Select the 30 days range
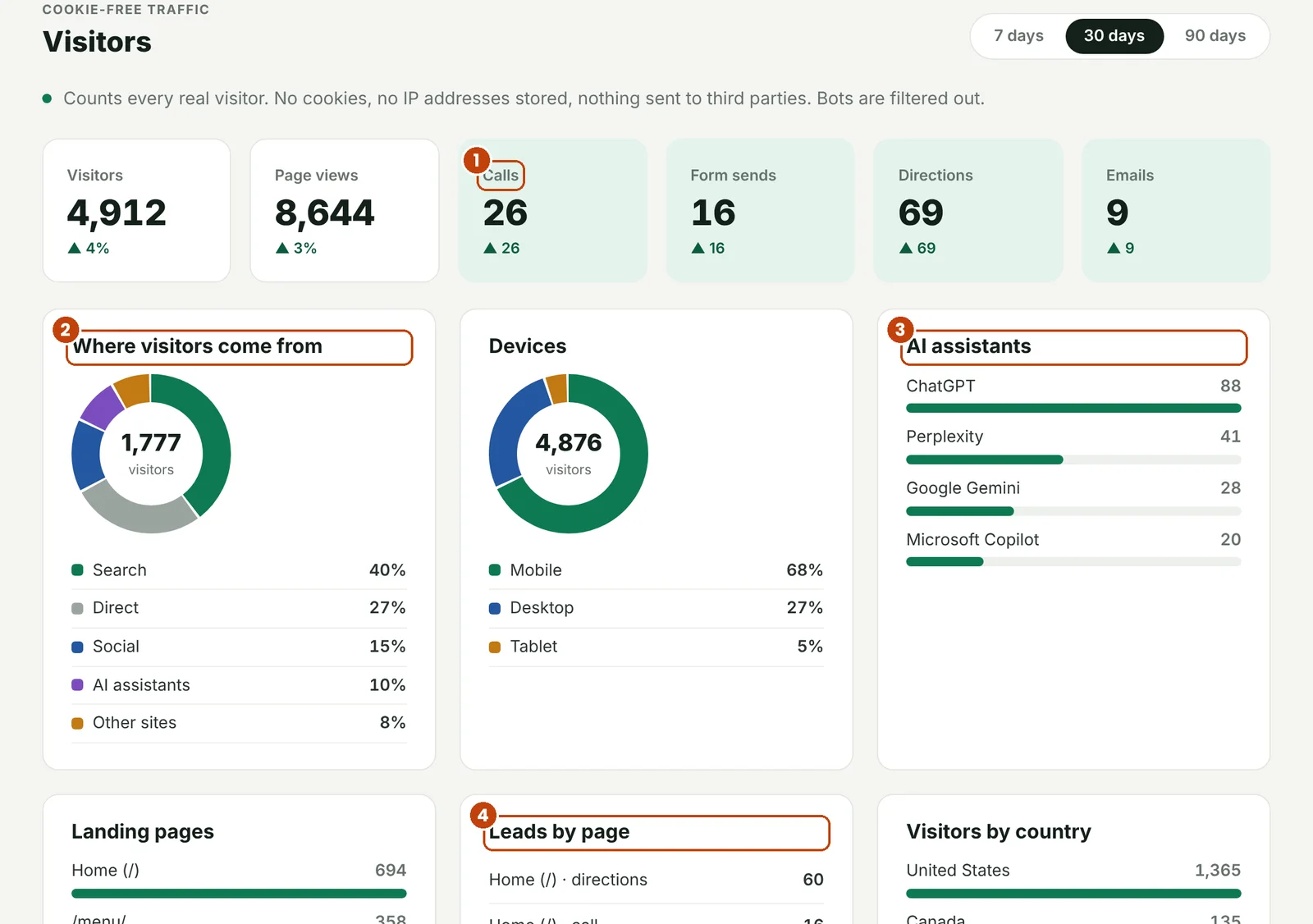 click(1114, 36)
